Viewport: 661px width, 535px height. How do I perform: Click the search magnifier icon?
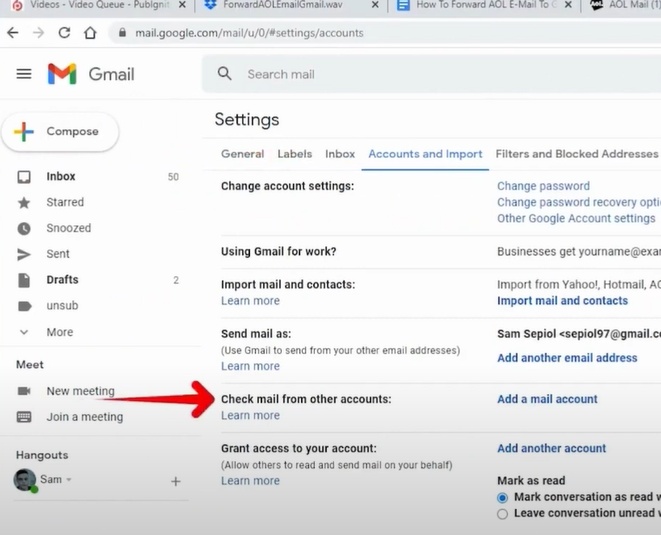(224, 73)
